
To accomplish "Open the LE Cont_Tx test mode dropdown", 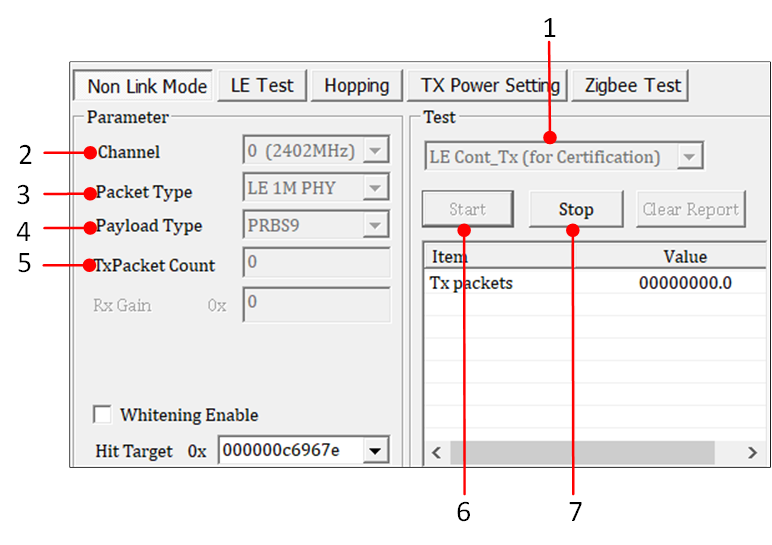I will coord(689,157).
